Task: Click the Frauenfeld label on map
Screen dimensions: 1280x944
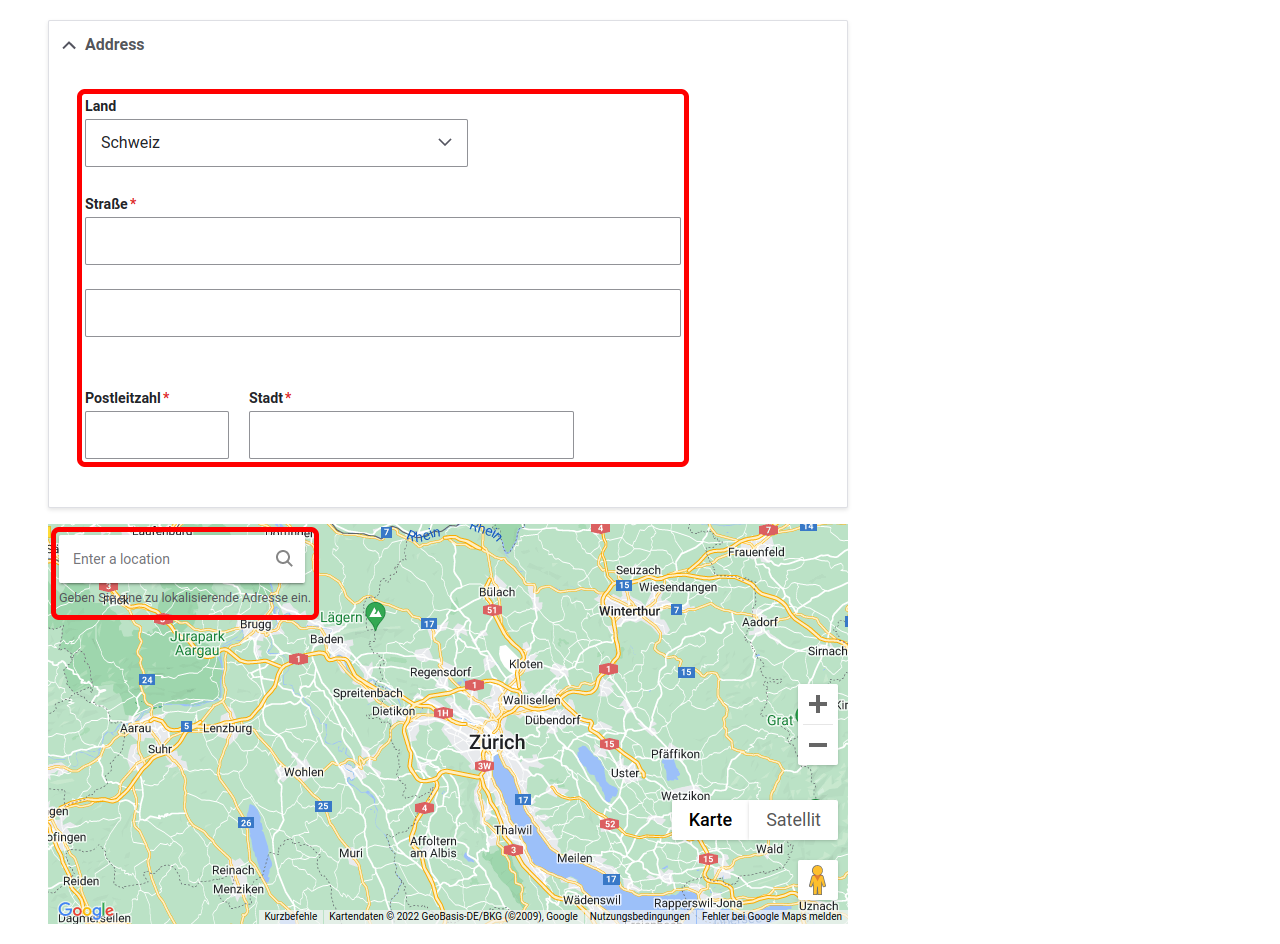Action: [756, 552]
